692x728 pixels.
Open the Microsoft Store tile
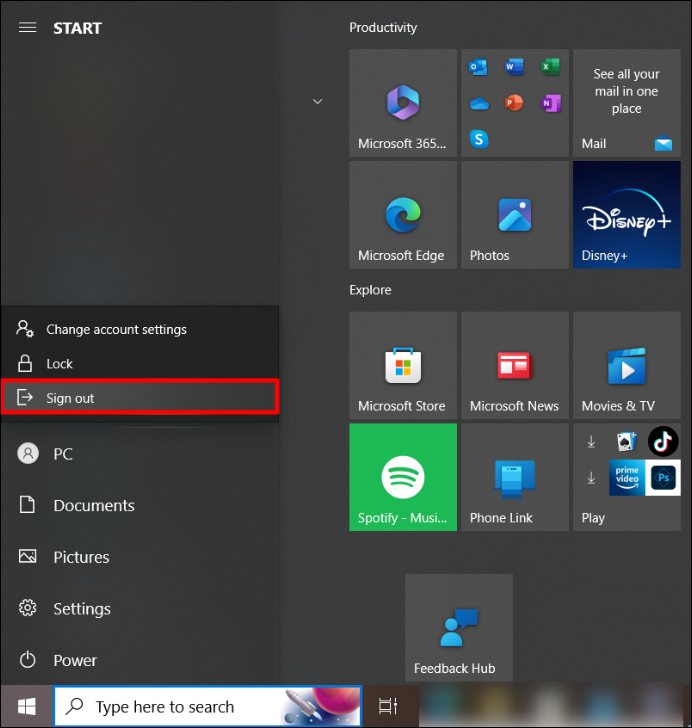(403, 365)
